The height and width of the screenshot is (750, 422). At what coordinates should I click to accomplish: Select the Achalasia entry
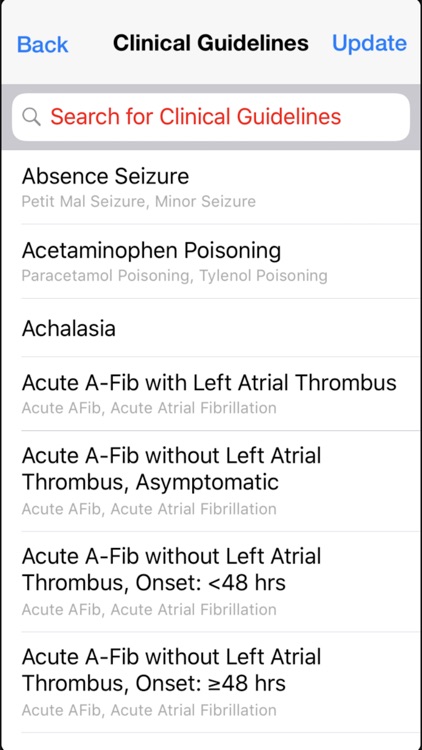pos(211,328)
